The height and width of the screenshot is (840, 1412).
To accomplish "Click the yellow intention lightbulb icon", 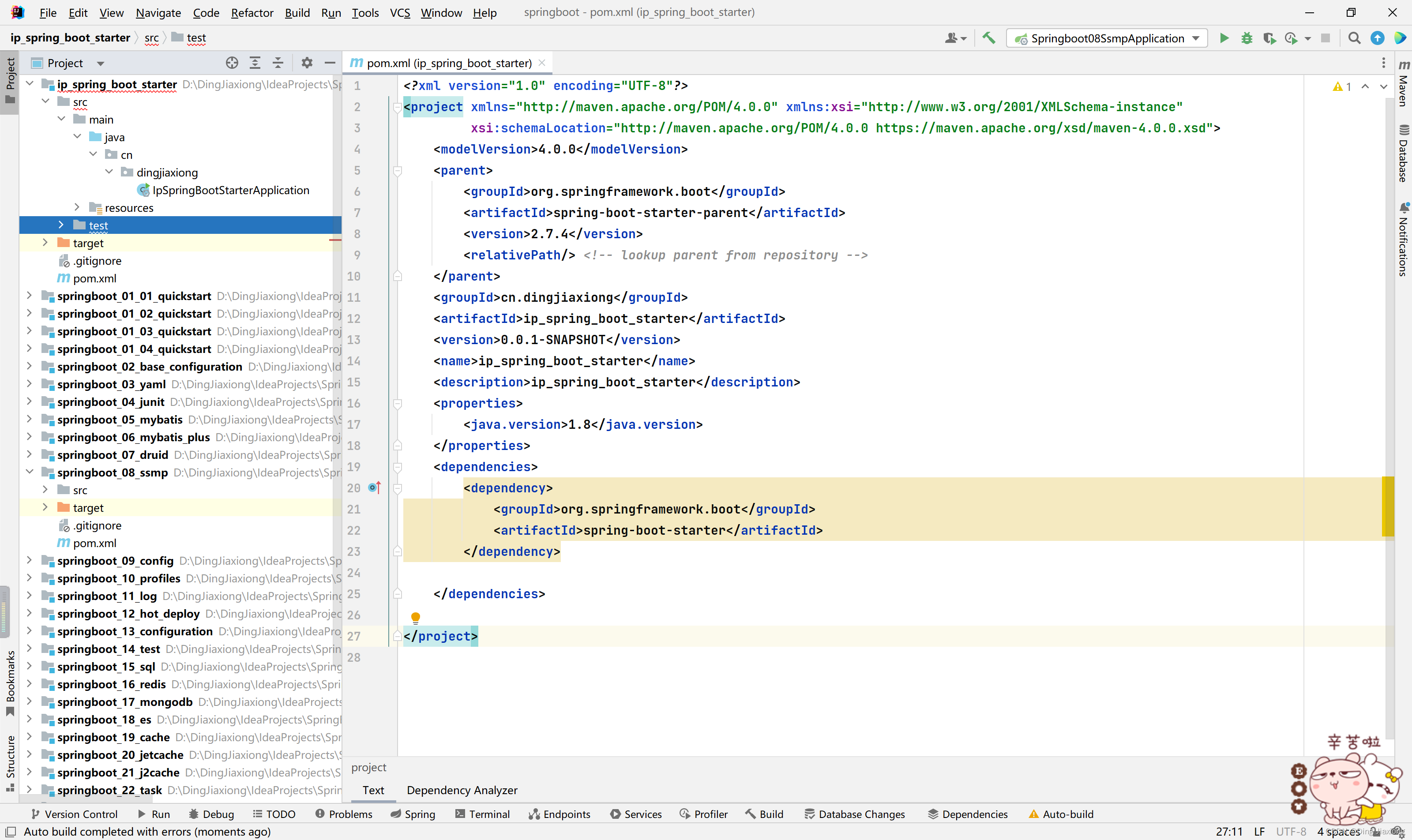I will coord(416,618).
